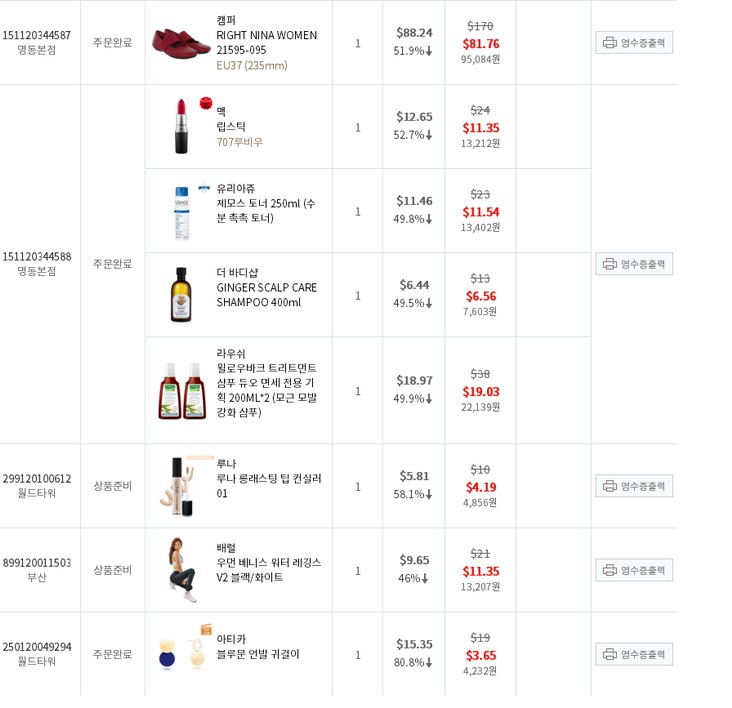The width and height of the screenshot is (732, 708).
Task: Open RIGHT NINA WOMEN 21595-095 product link
Action: coord(266,42)
